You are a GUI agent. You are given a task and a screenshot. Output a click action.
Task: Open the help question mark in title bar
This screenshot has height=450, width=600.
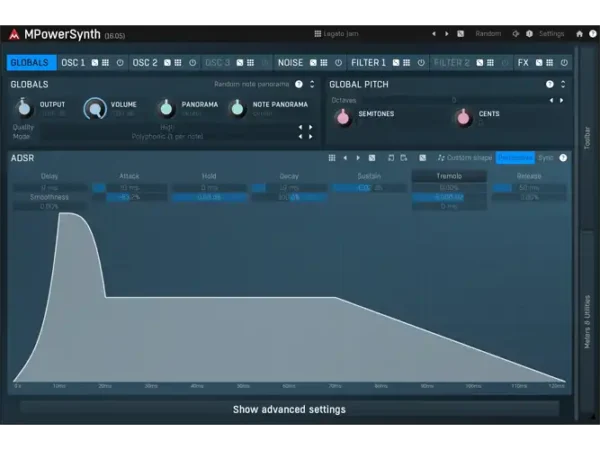[x=592, y=34]
